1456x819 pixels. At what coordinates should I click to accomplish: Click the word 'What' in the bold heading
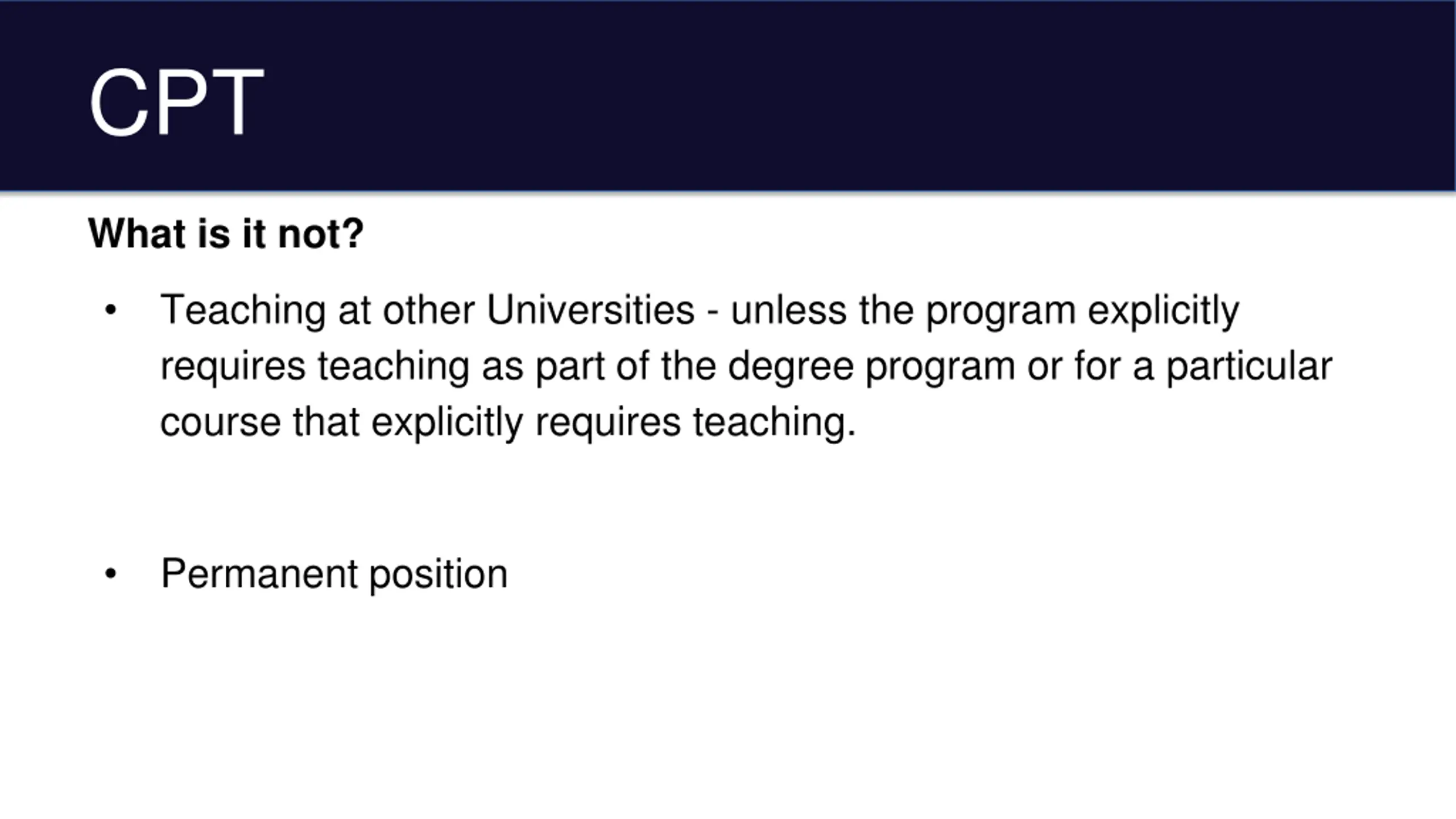coord(137,234)
